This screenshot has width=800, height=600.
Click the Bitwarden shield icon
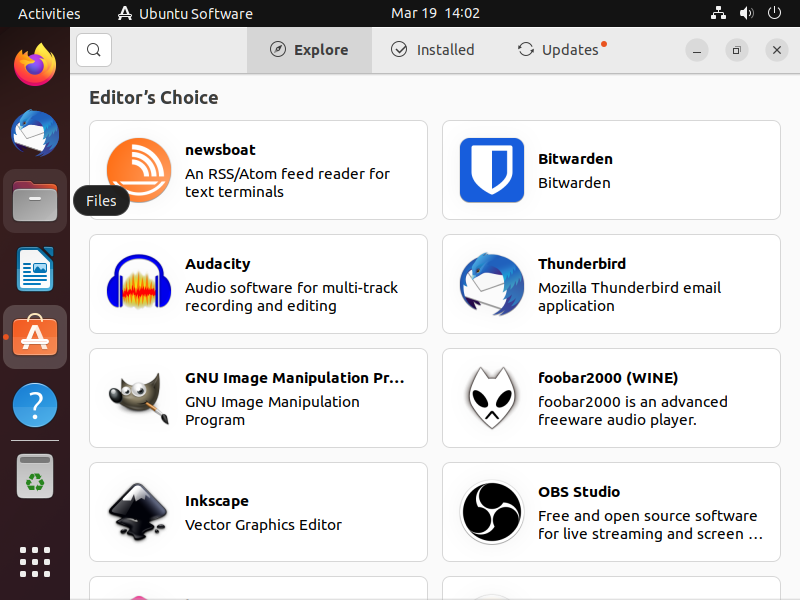[492, 170]
